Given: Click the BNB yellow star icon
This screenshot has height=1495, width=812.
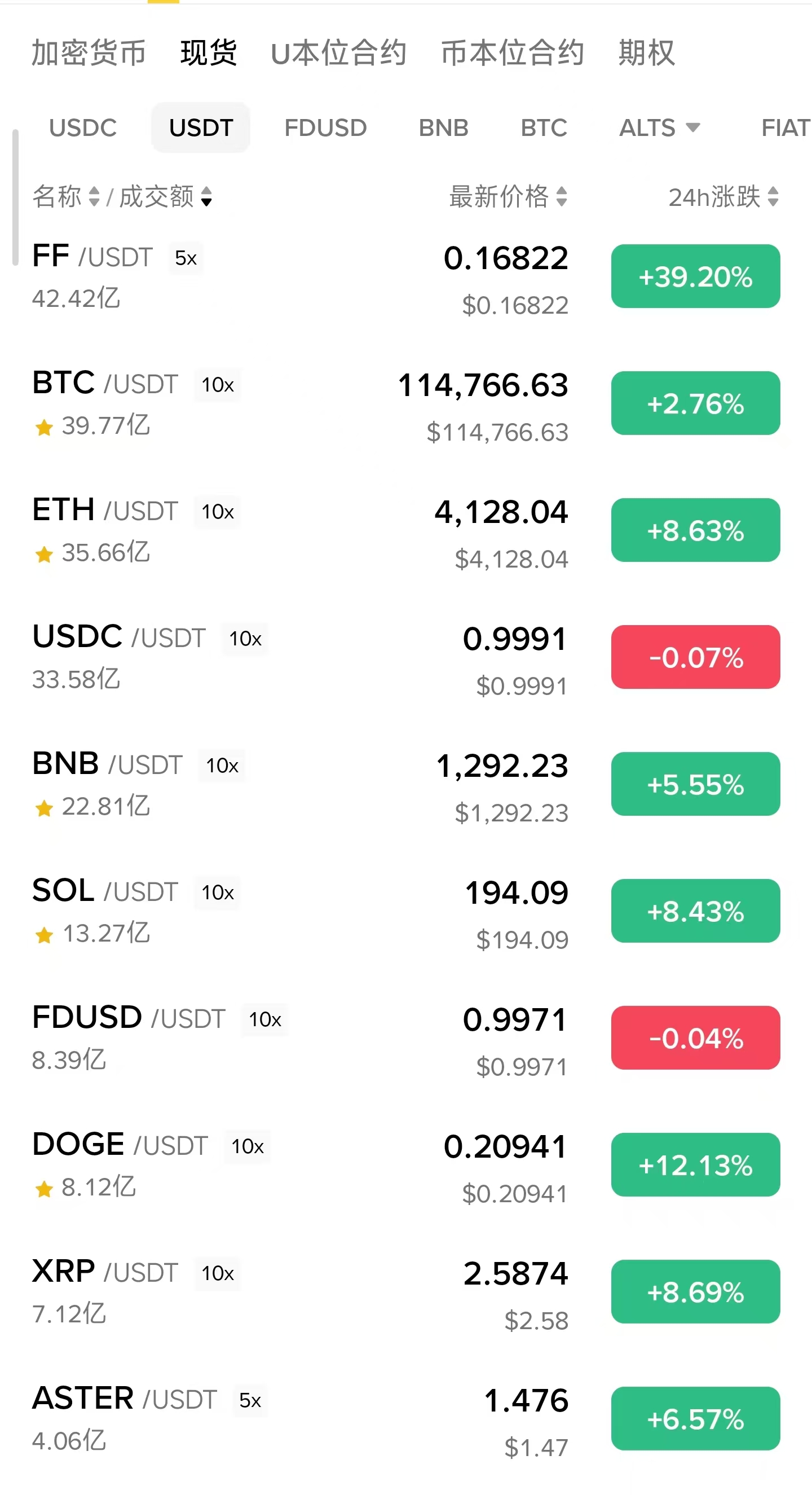Looking at the screenshot, I should pyautogui.click(x=44, y=808).
